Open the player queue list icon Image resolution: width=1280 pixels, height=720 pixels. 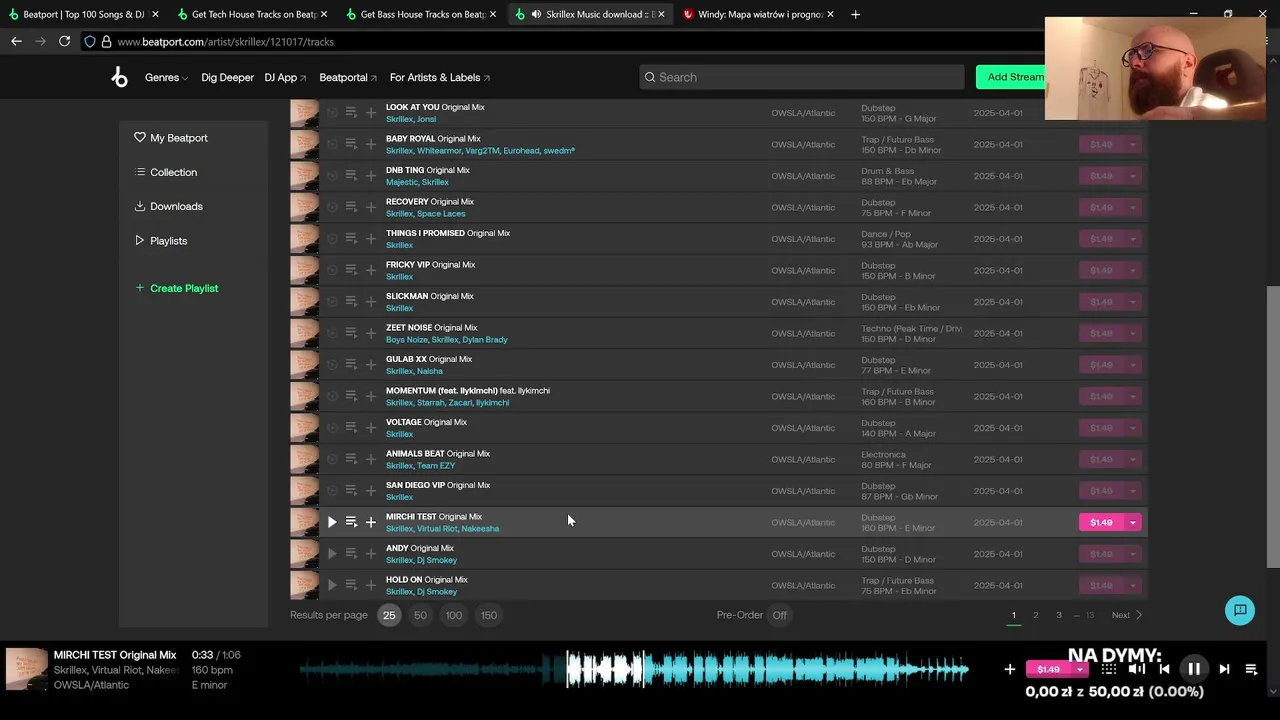1251,669
